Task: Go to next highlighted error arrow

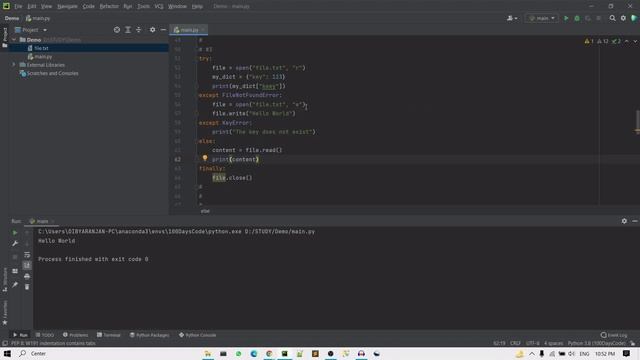Action: pyautogui.click(x=635, y=41)
